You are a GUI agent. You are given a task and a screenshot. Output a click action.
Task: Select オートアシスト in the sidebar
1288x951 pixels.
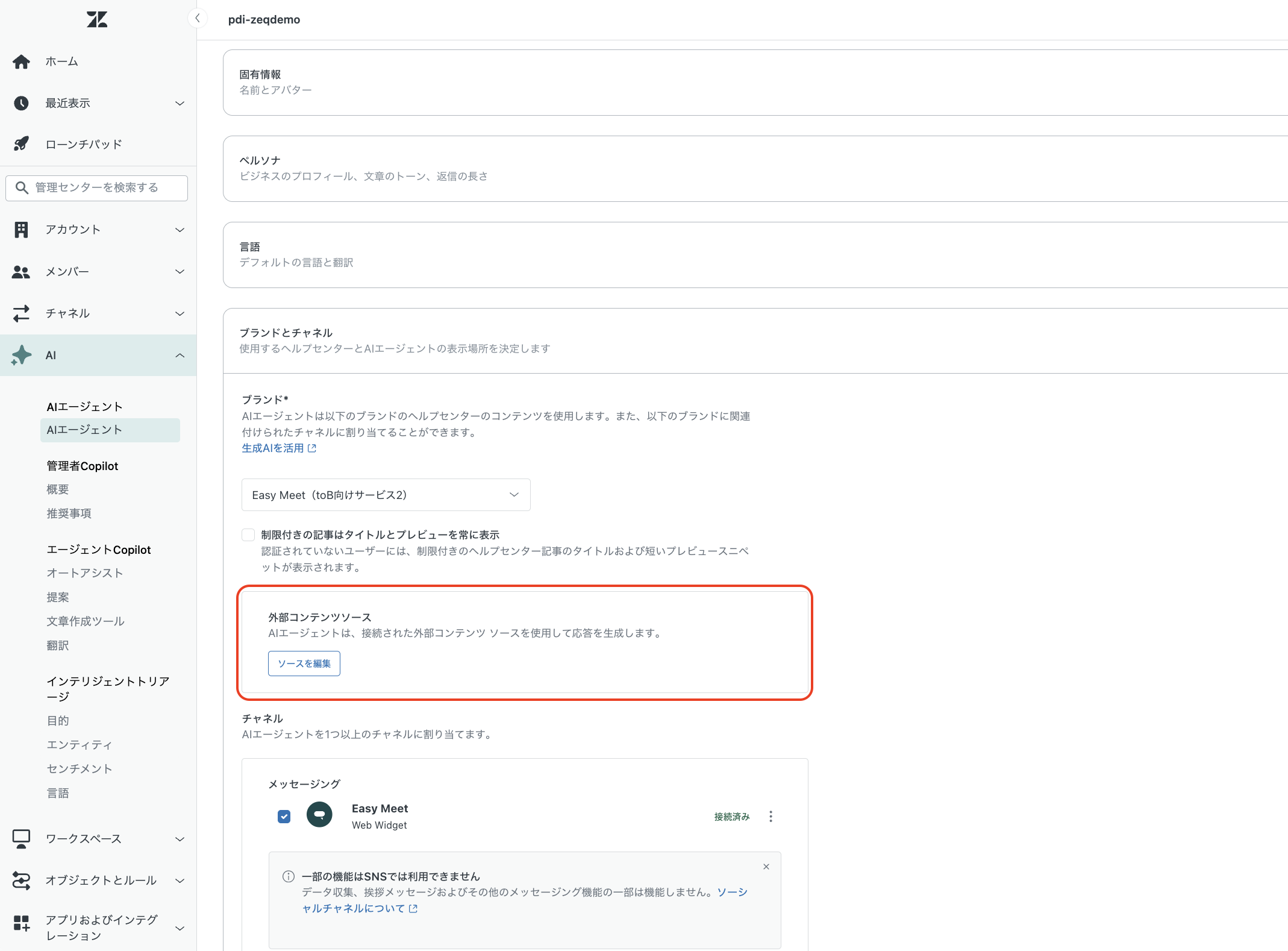click(85, 573)
